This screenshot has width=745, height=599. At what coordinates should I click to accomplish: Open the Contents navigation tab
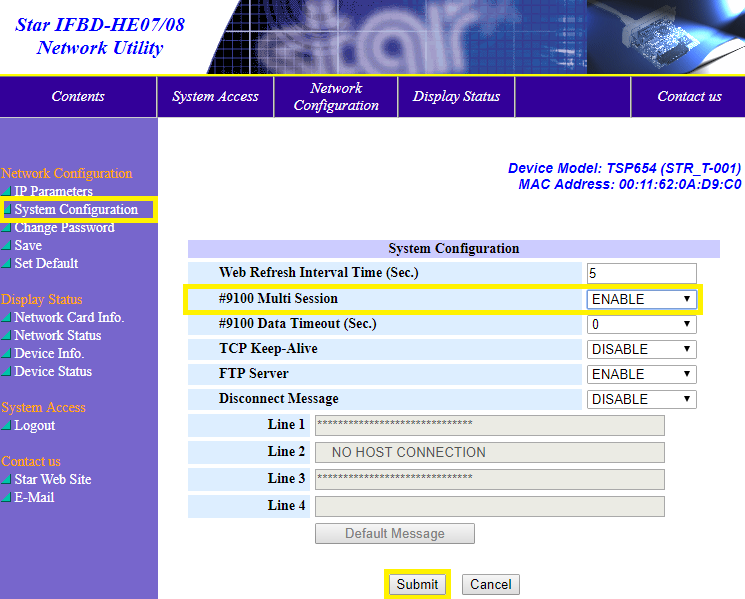point(78,96)
